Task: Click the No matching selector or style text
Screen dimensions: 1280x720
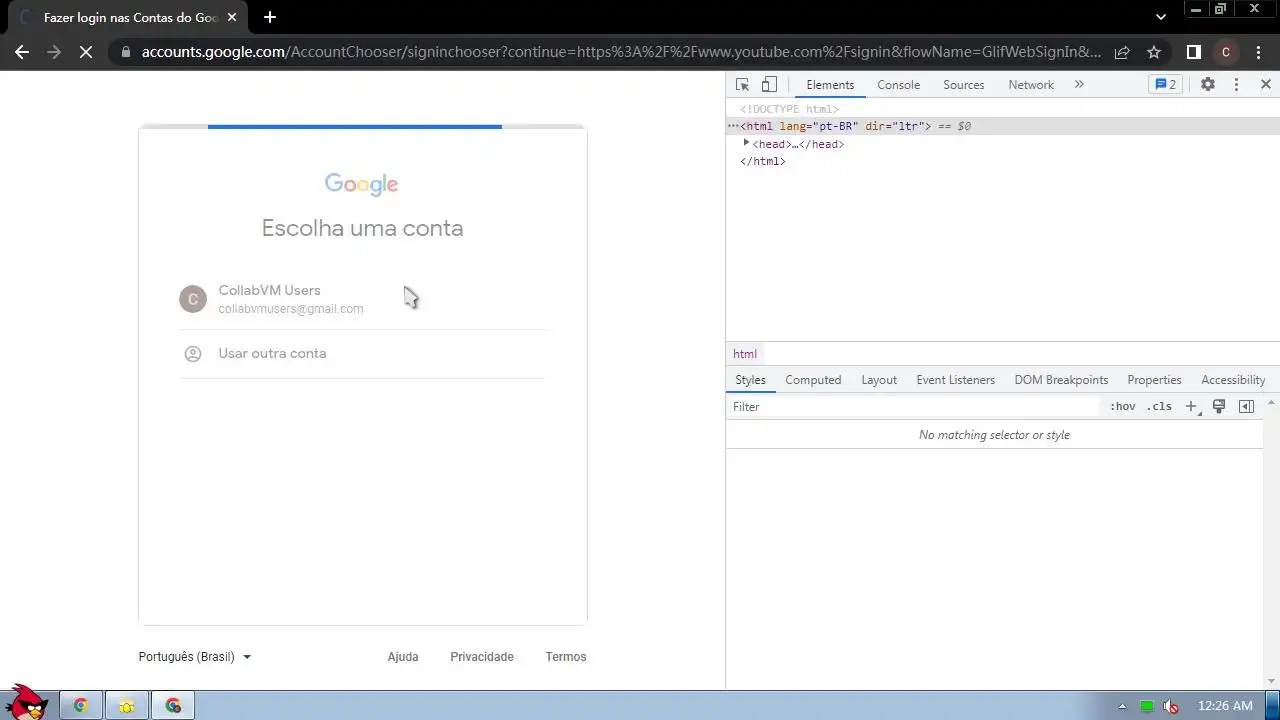Action: click(x=994, y=435)
